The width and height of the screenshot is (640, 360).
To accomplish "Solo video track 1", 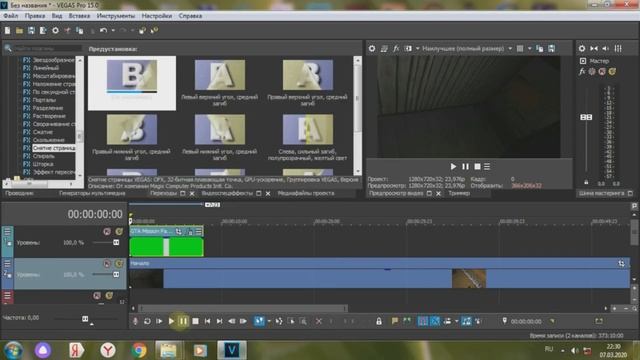I will pos(119,231).
